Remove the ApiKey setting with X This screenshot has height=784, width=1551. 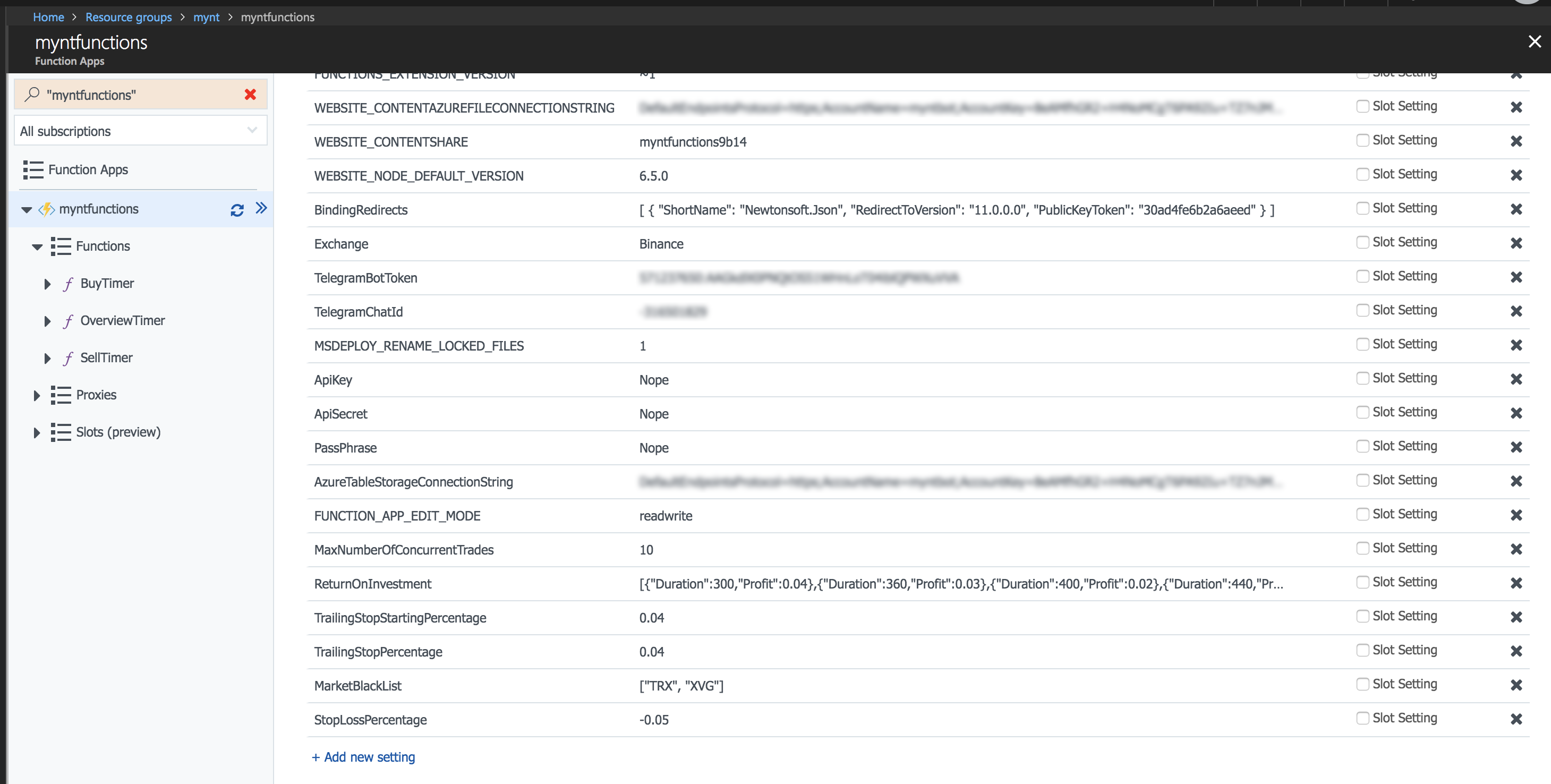click(x=1516, y=379)
